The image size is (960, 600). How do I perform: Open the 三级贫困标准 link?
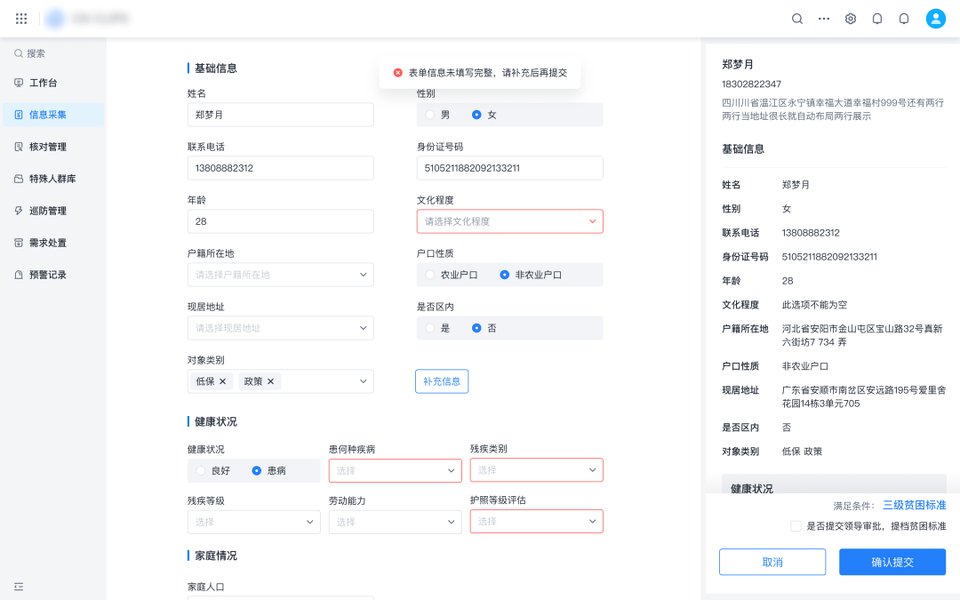coord(914,505)
